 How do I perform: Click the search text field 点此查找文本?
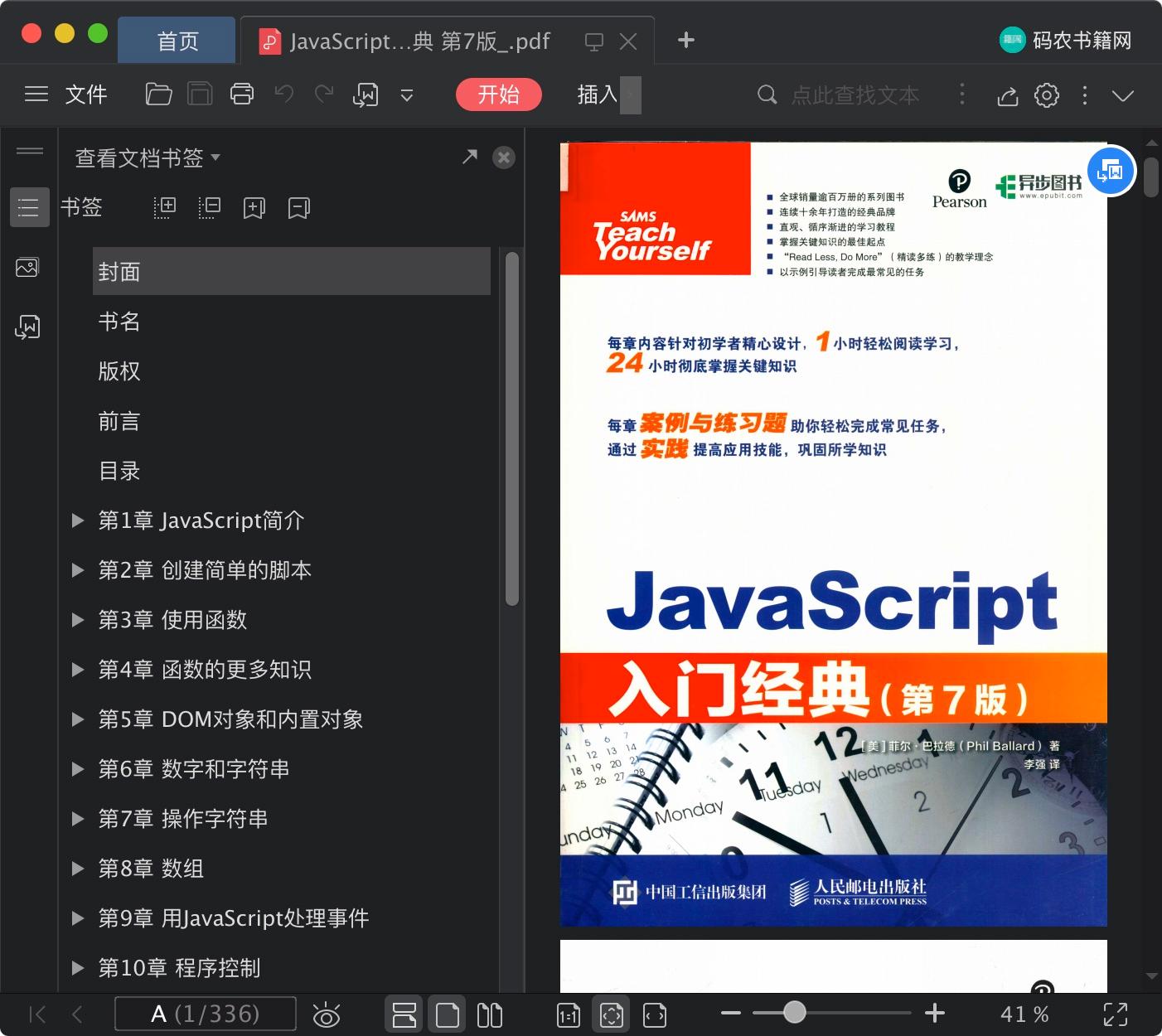pyautogui.click(x=855, y=95)
